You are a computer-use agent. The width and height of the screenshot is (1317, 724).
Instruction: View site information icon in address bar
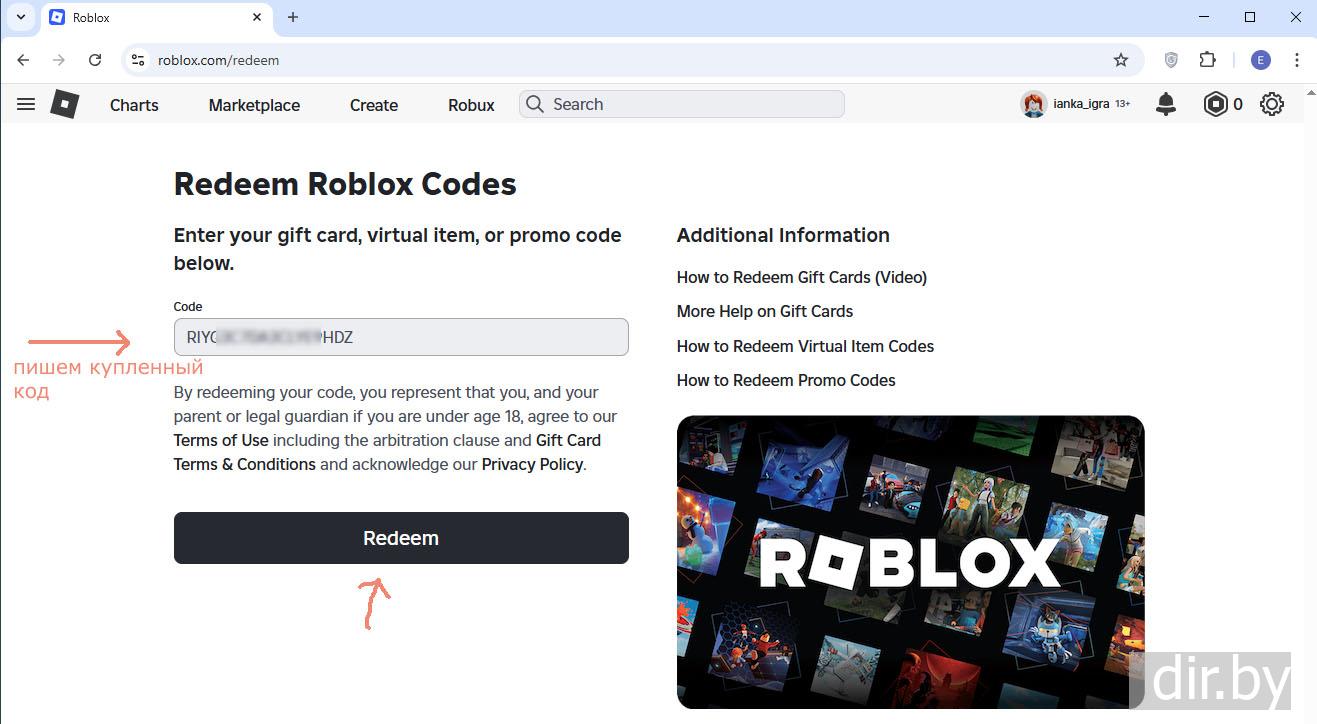[138, 60]
